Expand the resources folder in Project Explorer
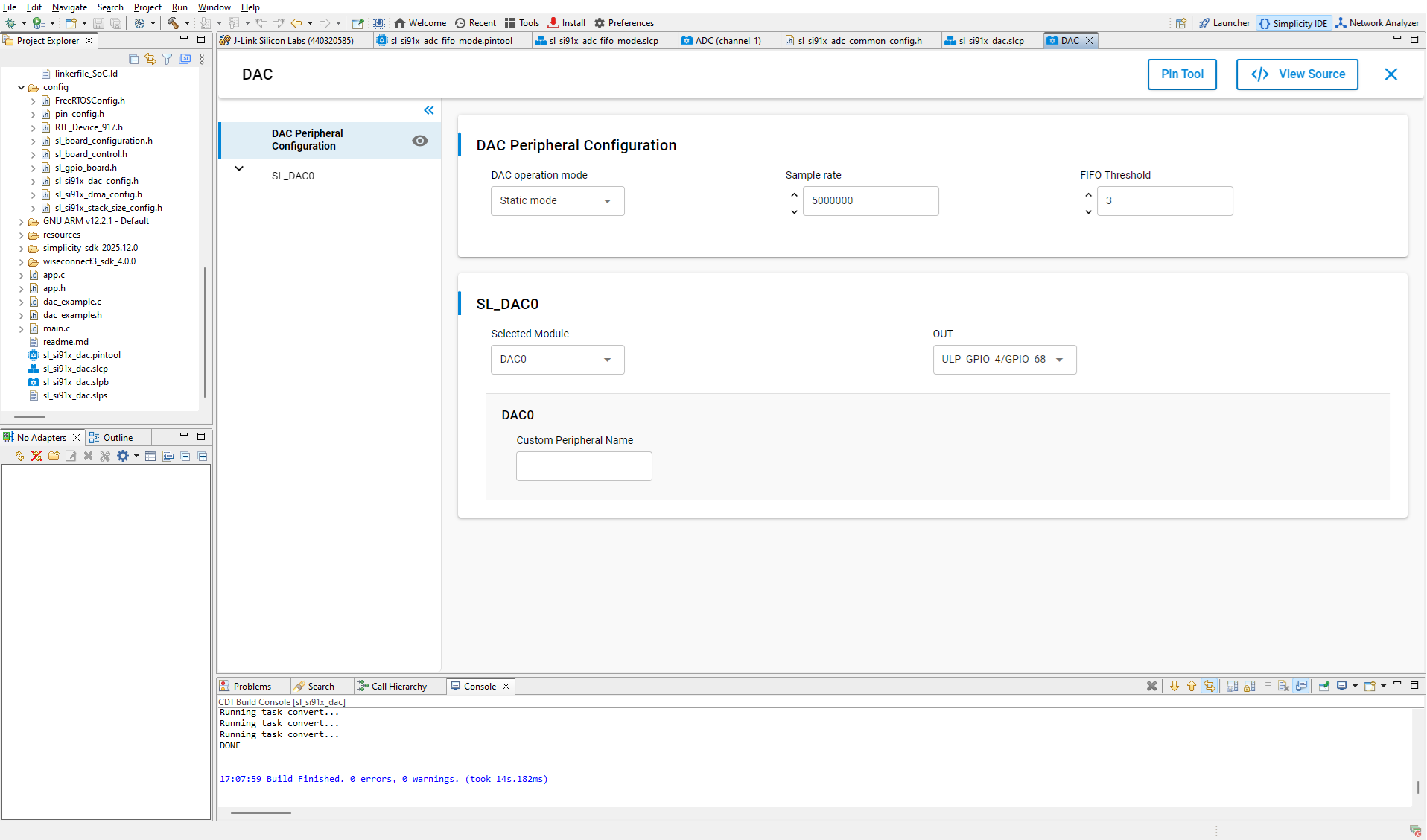The width and height of the screenshot is (1427, 840). pyautogui.click(x=21, y=235)
